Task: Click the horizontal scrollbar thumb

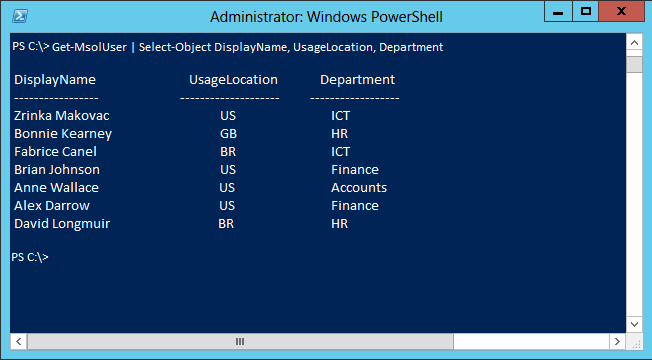Action: point(240,342)
